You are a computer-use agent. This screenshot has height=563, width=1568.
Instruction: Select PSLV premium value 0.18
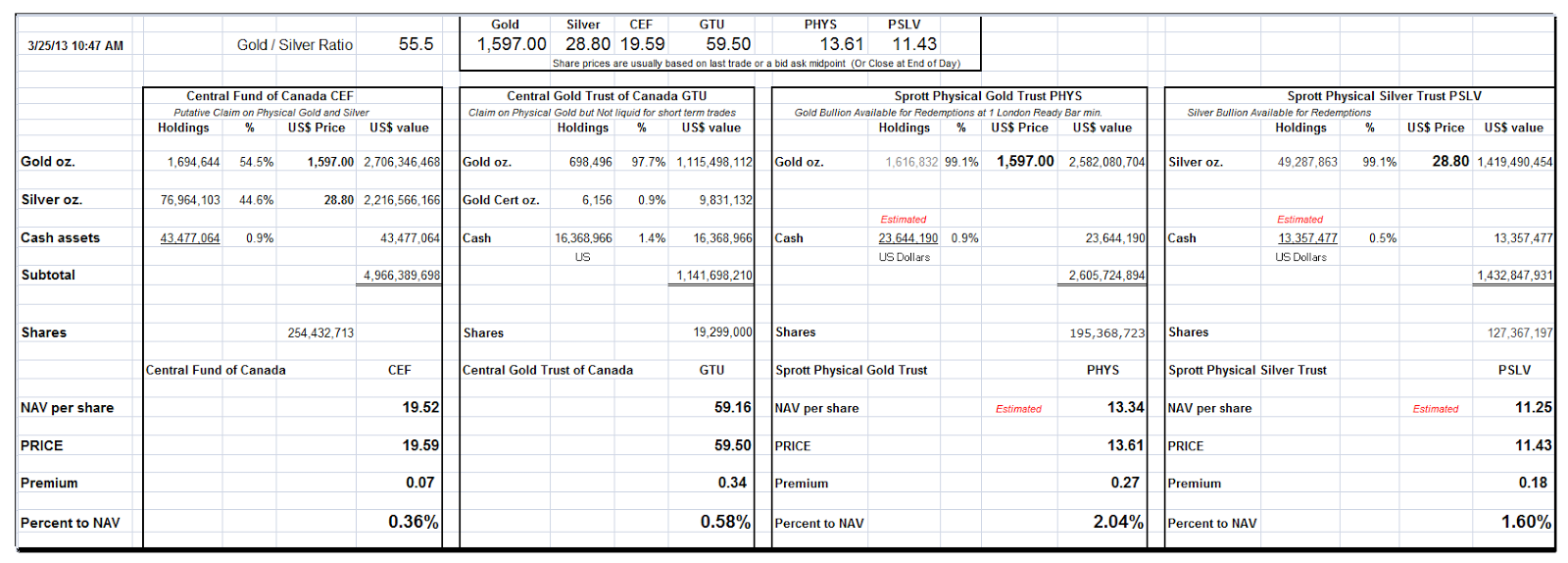1533,483
